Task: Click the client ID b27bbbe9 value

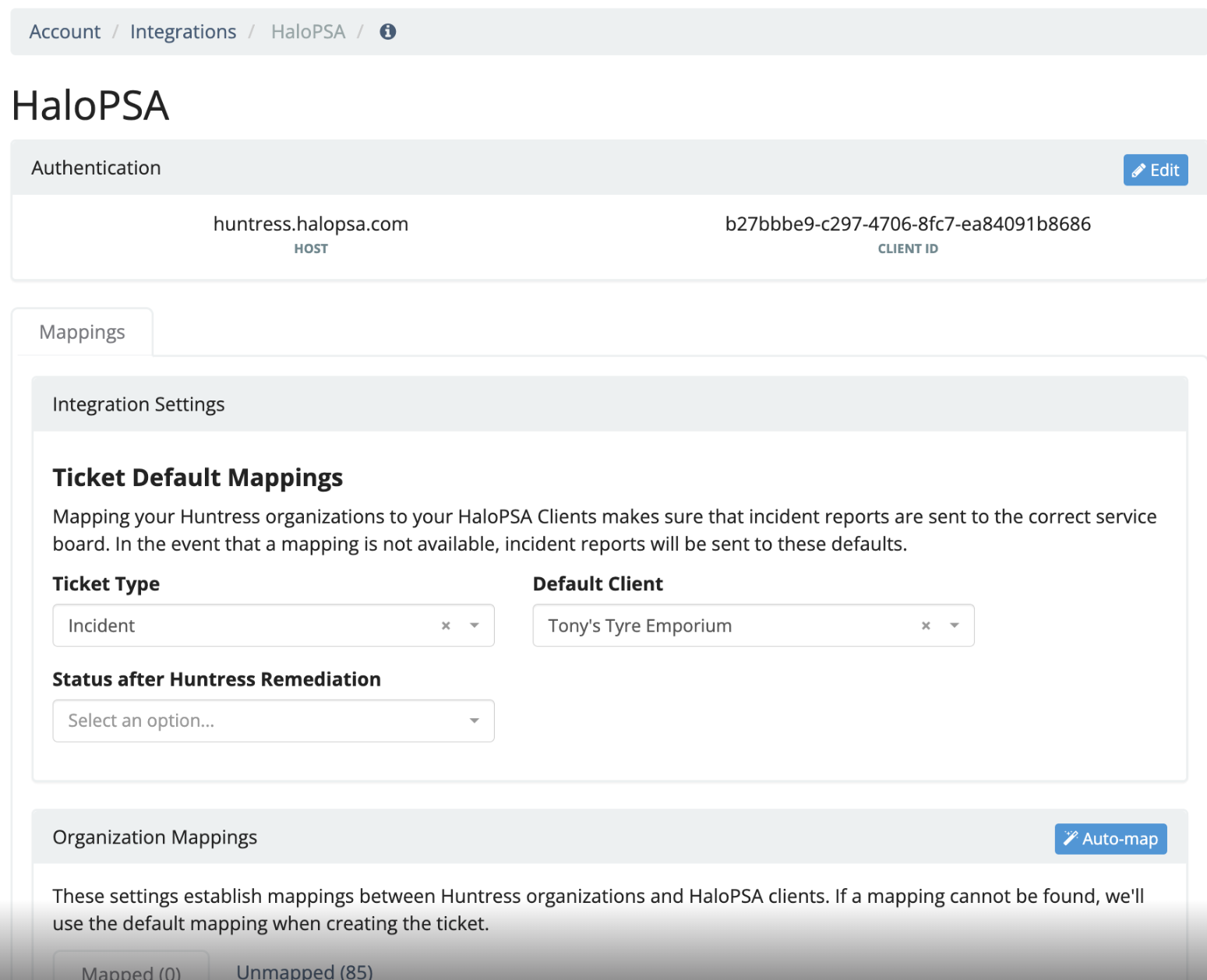Action: [908, 224]
